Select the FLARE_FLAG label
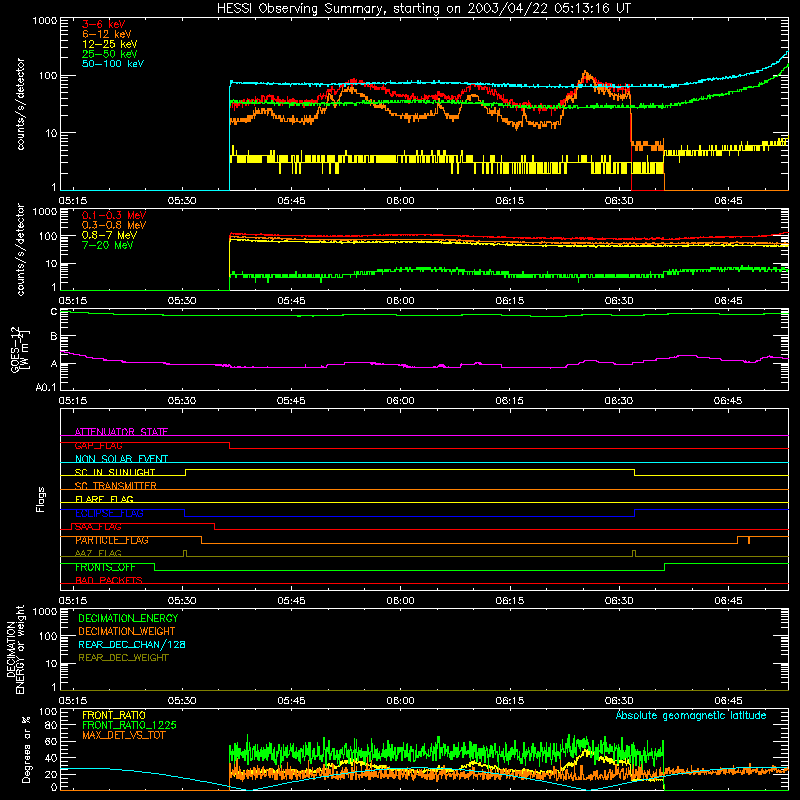Viewport: 800px width, 800px height. coord(104,499)
